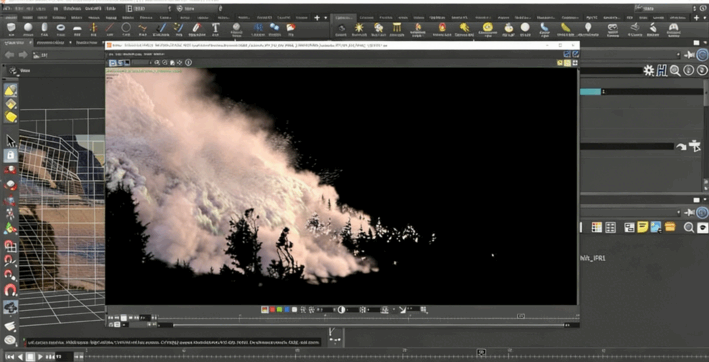Click the first tab in right shelf set
Viewport: 709px width, 362px height.
pos(346,18)
